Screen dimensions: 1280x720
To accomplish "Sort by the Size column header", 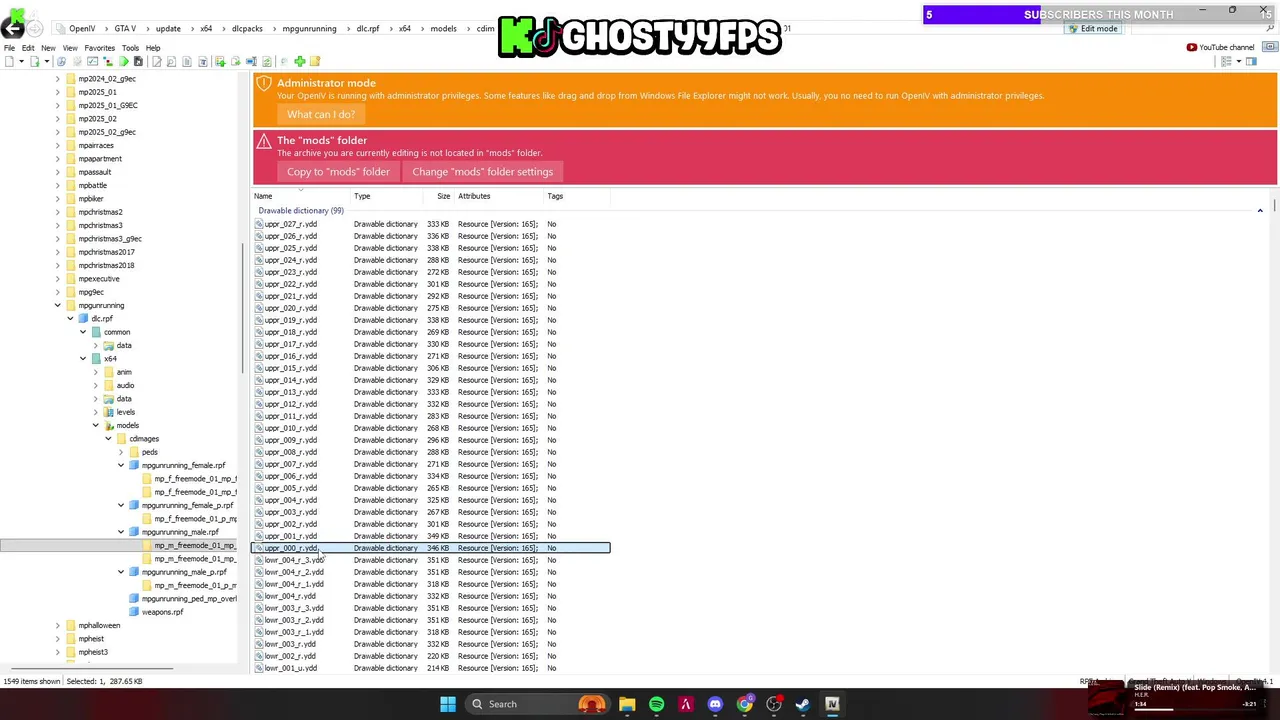I will coord(443,196).
